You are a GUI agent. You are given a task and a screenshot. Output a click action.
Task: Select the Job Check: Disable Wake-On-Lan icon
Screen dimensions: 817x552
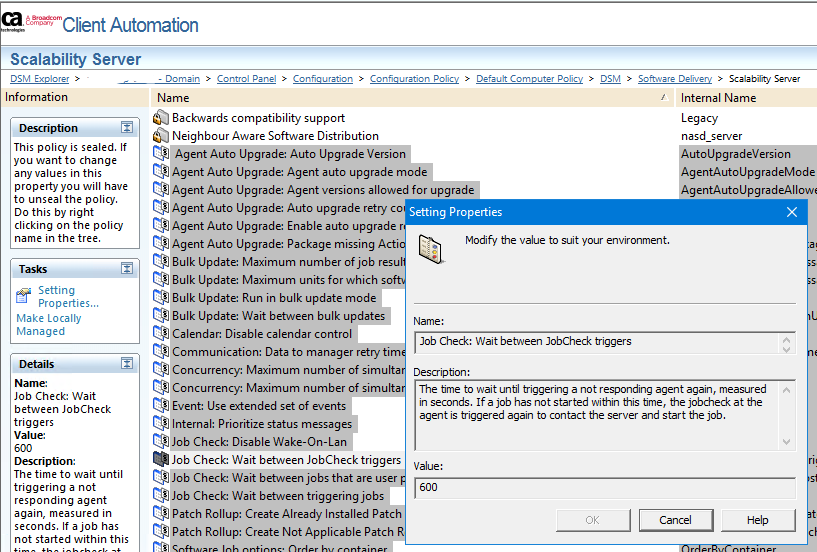point(161,442)
